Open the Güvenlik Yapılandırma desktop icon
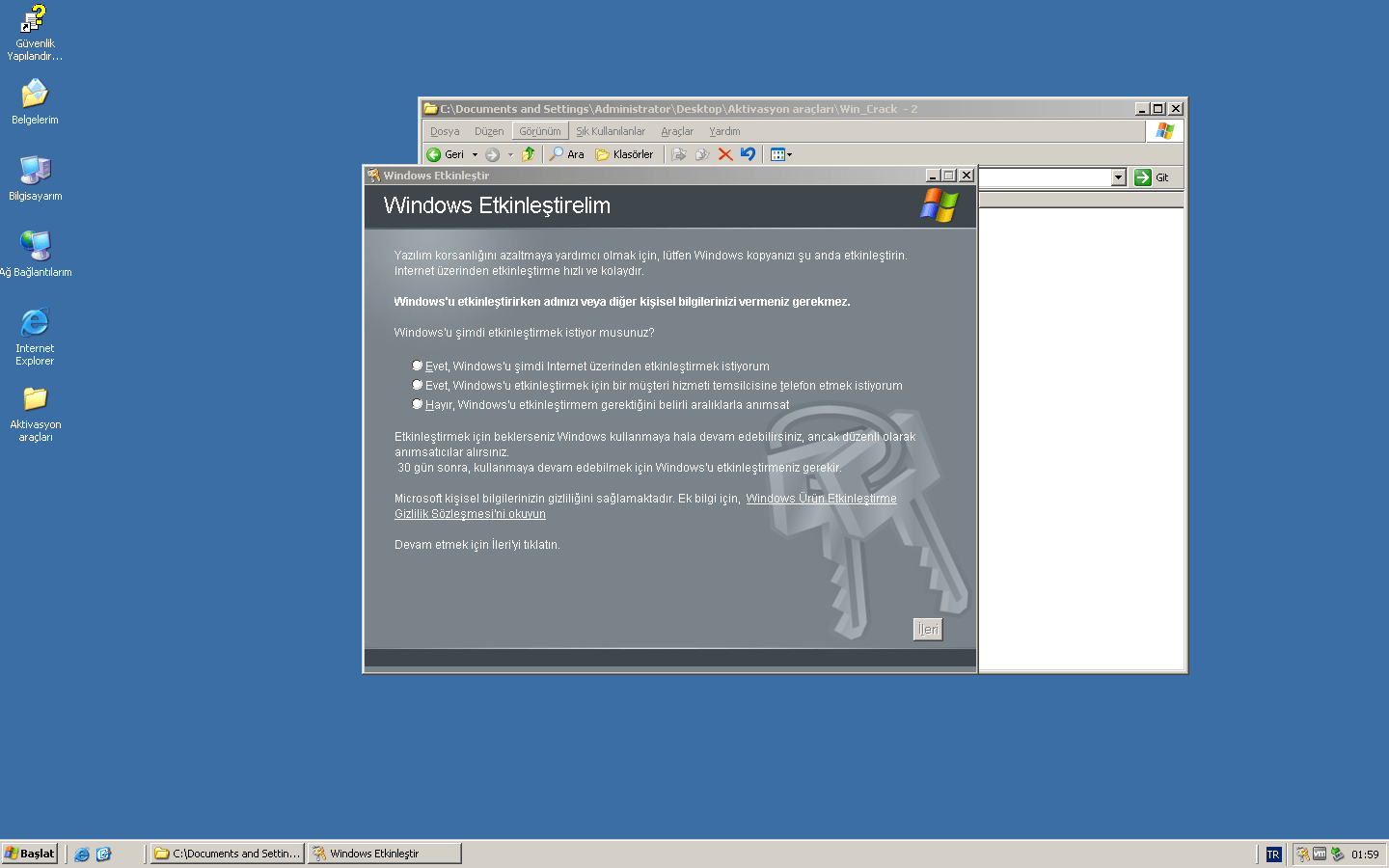The width and height of the screenshot is (1389, 868). (x=35, y=33)
